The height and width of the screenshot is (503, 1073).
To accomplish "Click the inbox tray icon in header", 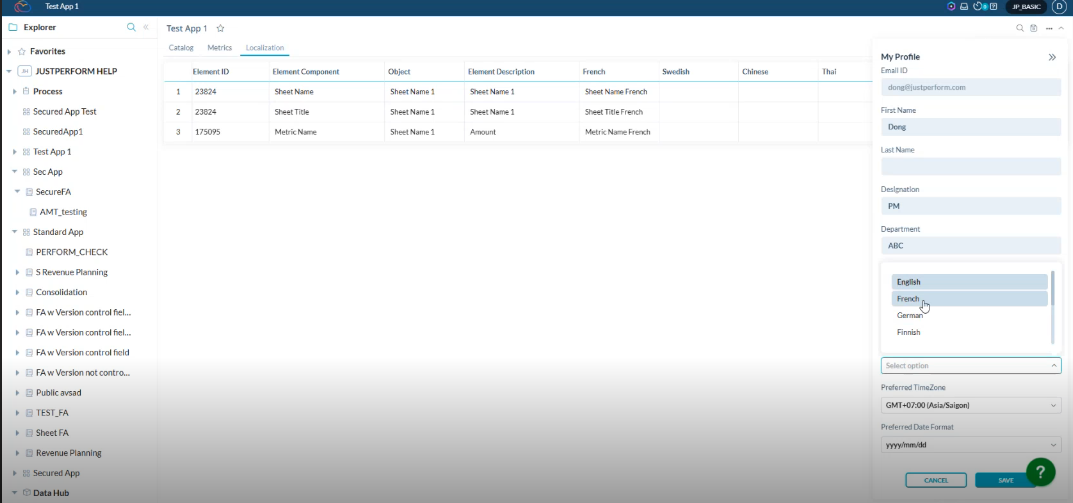I will [964, 7].
